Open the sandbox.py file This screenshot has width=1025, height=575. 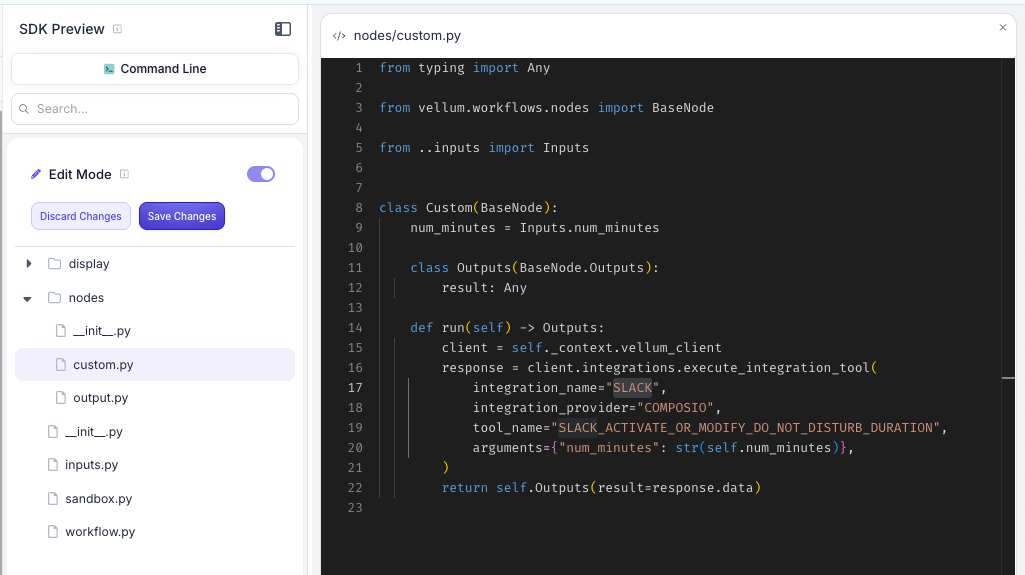[98, 499]
